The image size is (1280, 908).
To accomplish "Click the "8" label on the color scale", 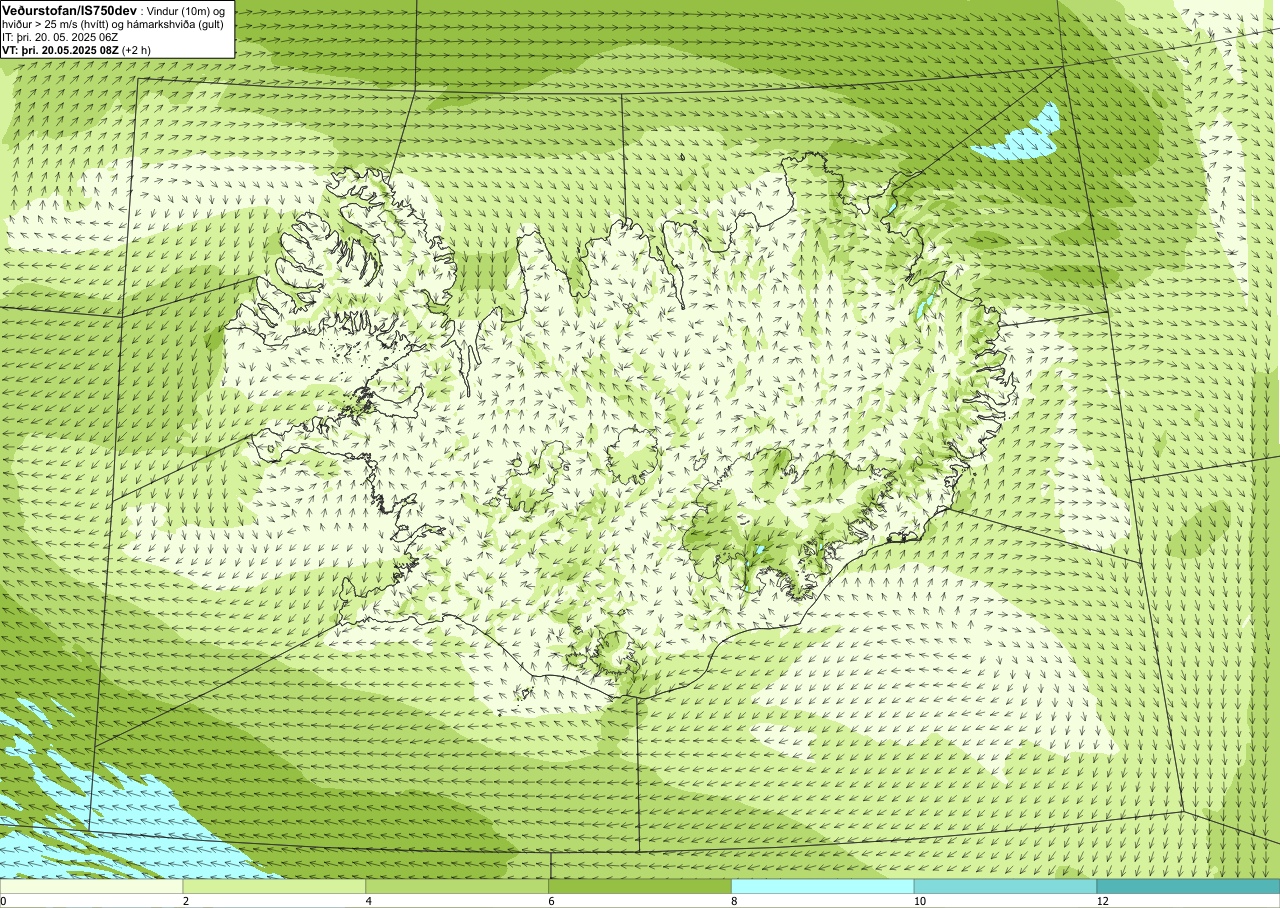I will coord(734,901).
